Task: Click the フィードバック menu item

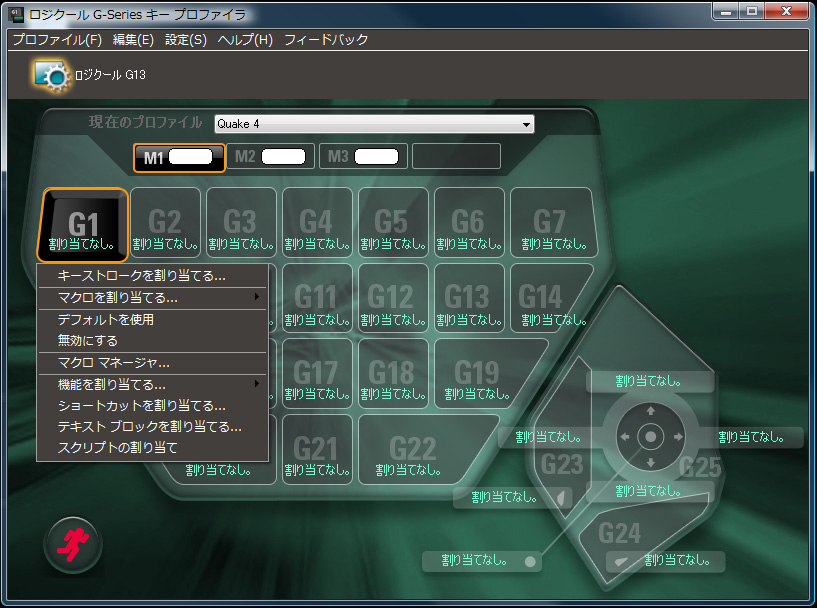Action: 326,40
